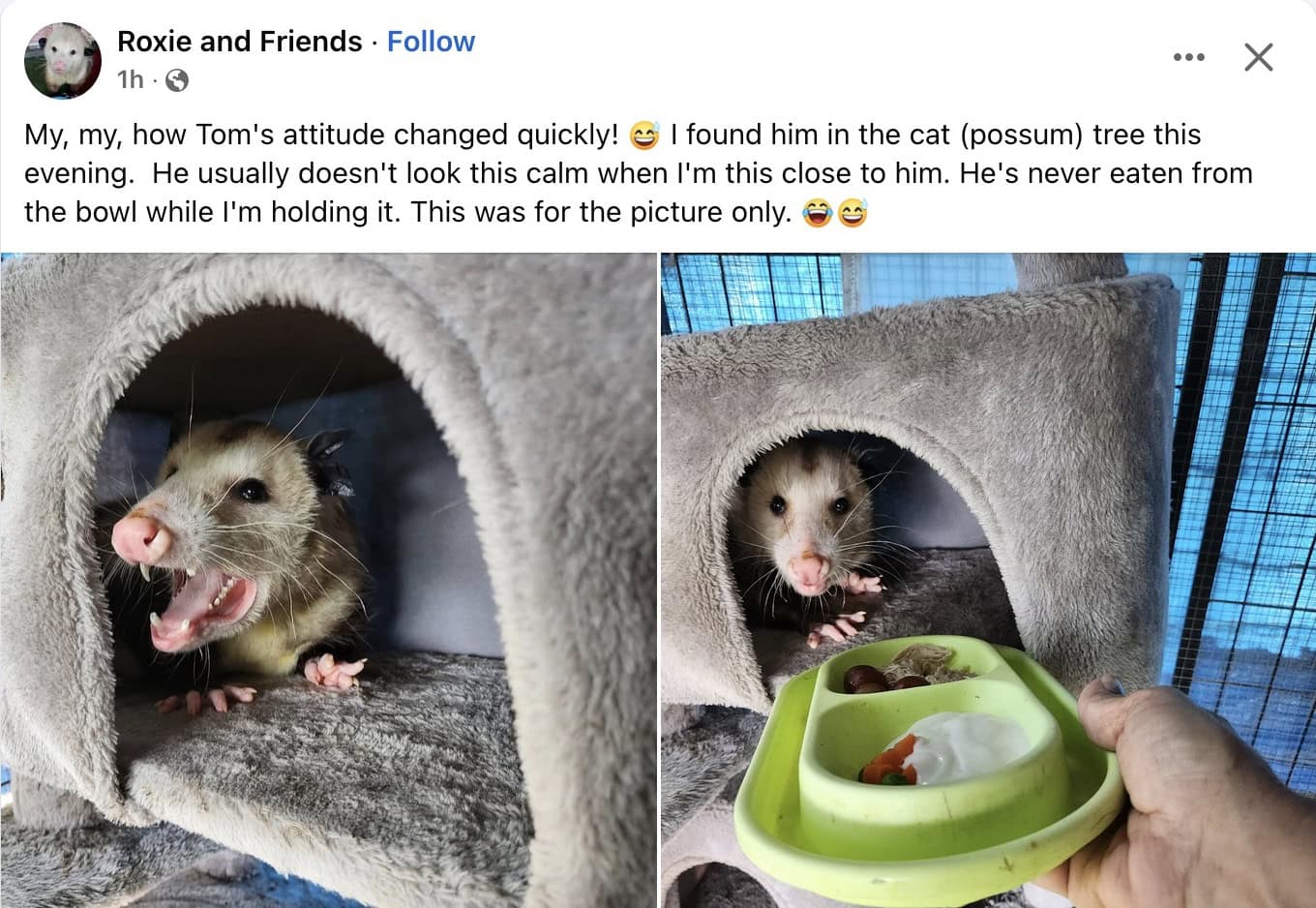Open the three-dot post options menu
Screen dimensions: 1316x908
click(x=1188, y=57)
